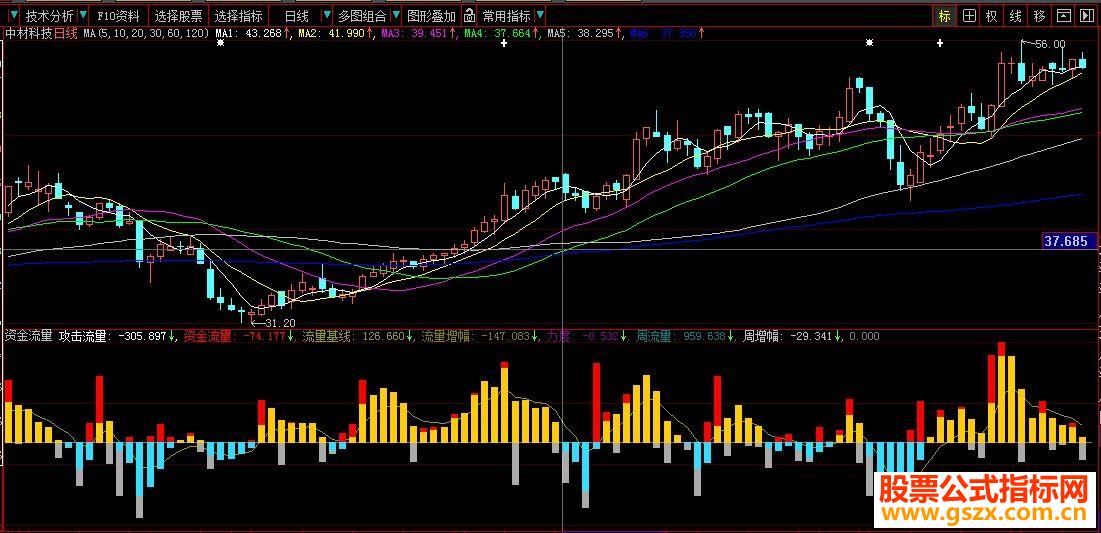This screenshot has width=1101, height=533.
Task: Click the blue MA6 value
Action: (664, 32)
